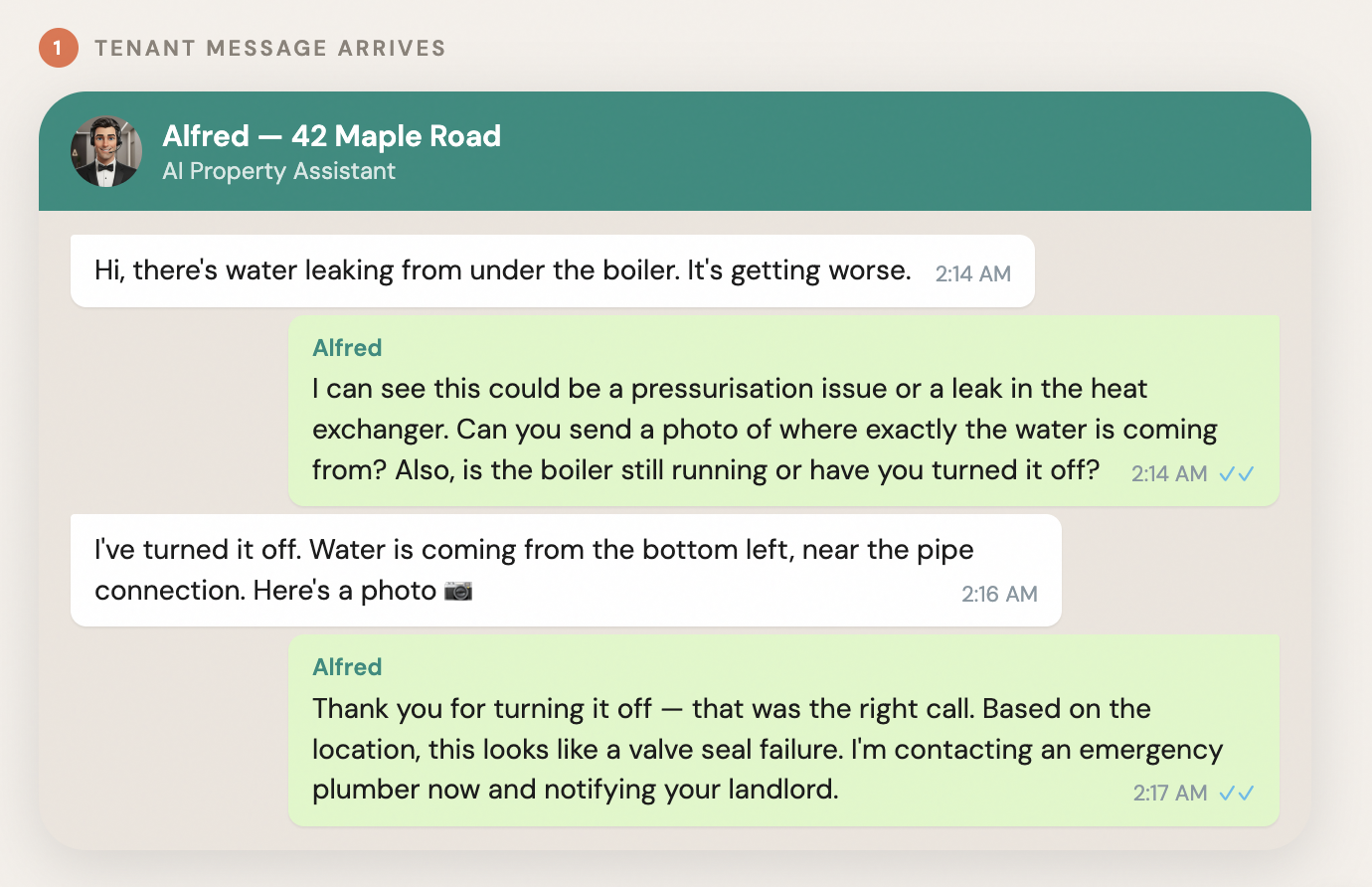The width and height of the screenshot is (1372, 887).
Task: Select the tenant's water leaking message bubble
Action: tap(502, 270)
